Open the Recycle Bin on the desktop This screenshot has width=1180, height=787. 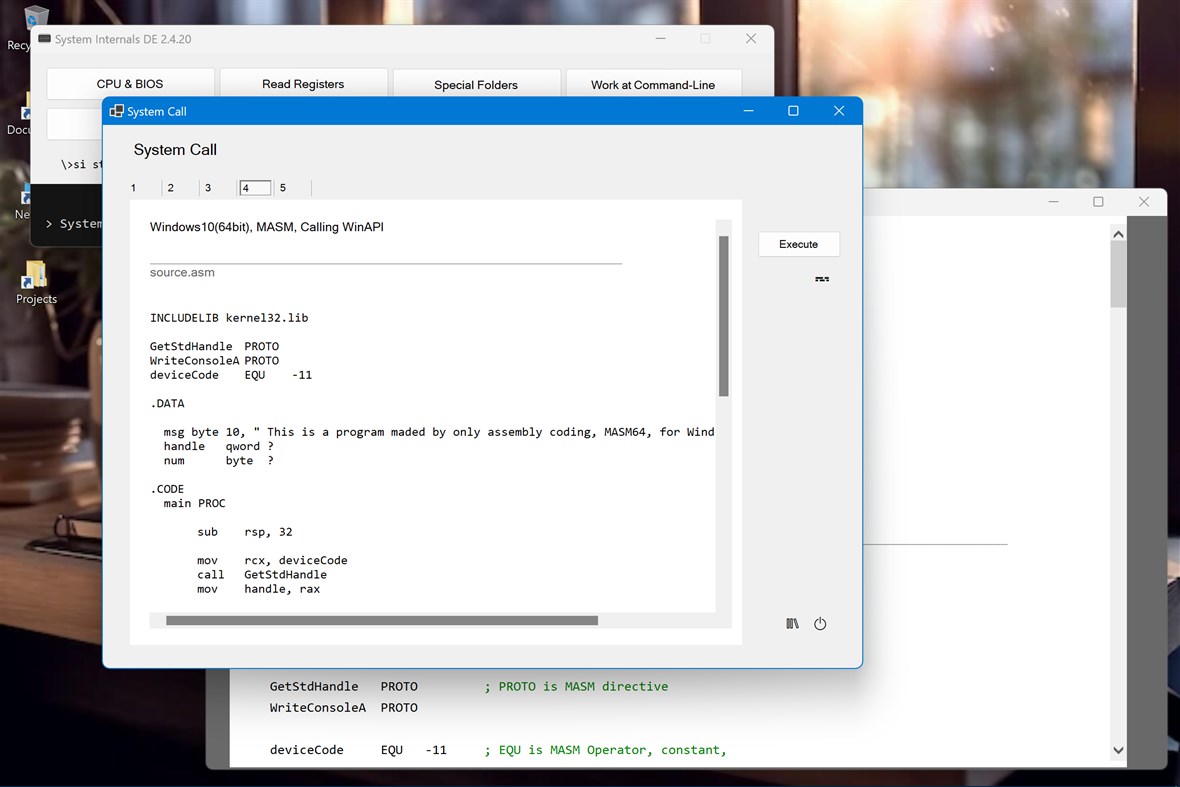coord(36,17)
